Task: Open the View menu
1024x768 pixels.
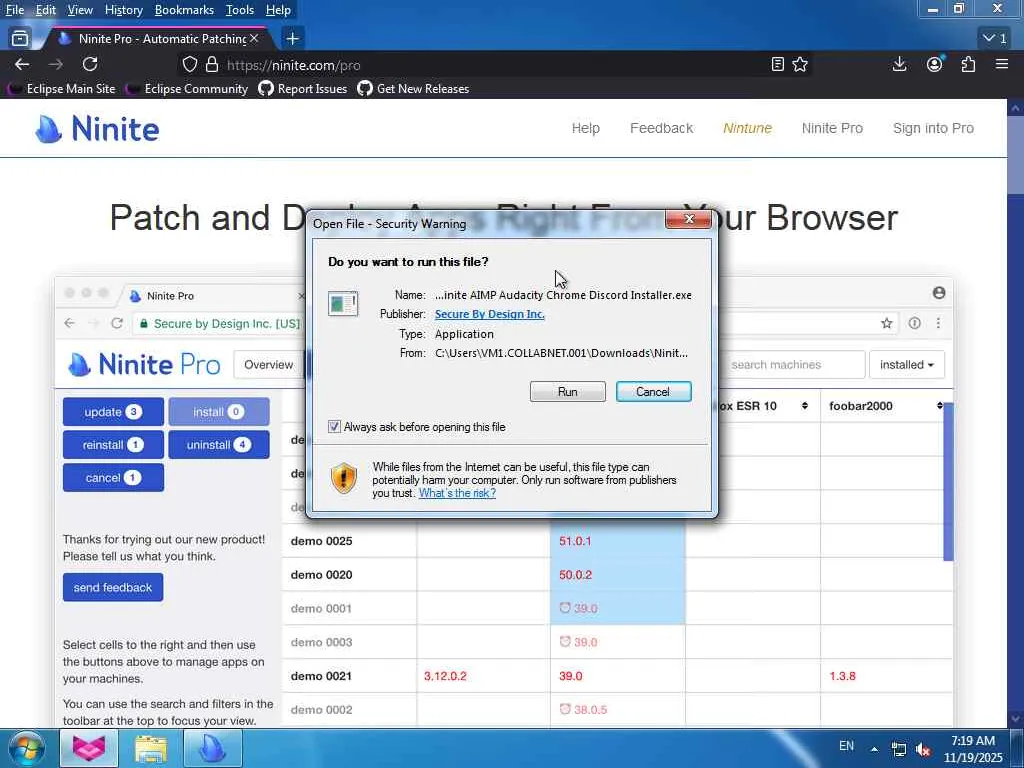Action: [80, 10]
